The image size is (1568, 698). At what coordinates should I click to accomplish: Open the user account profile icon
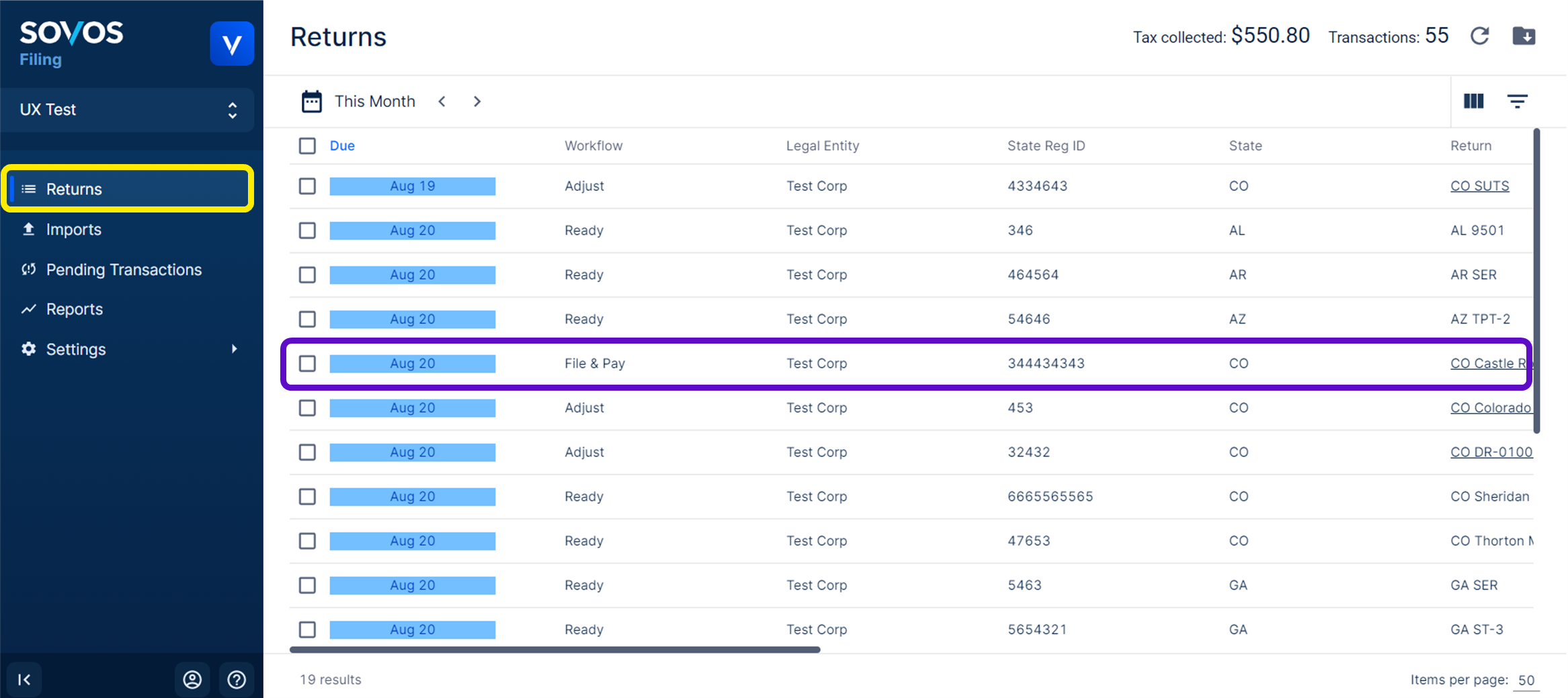tap(192, 679)
